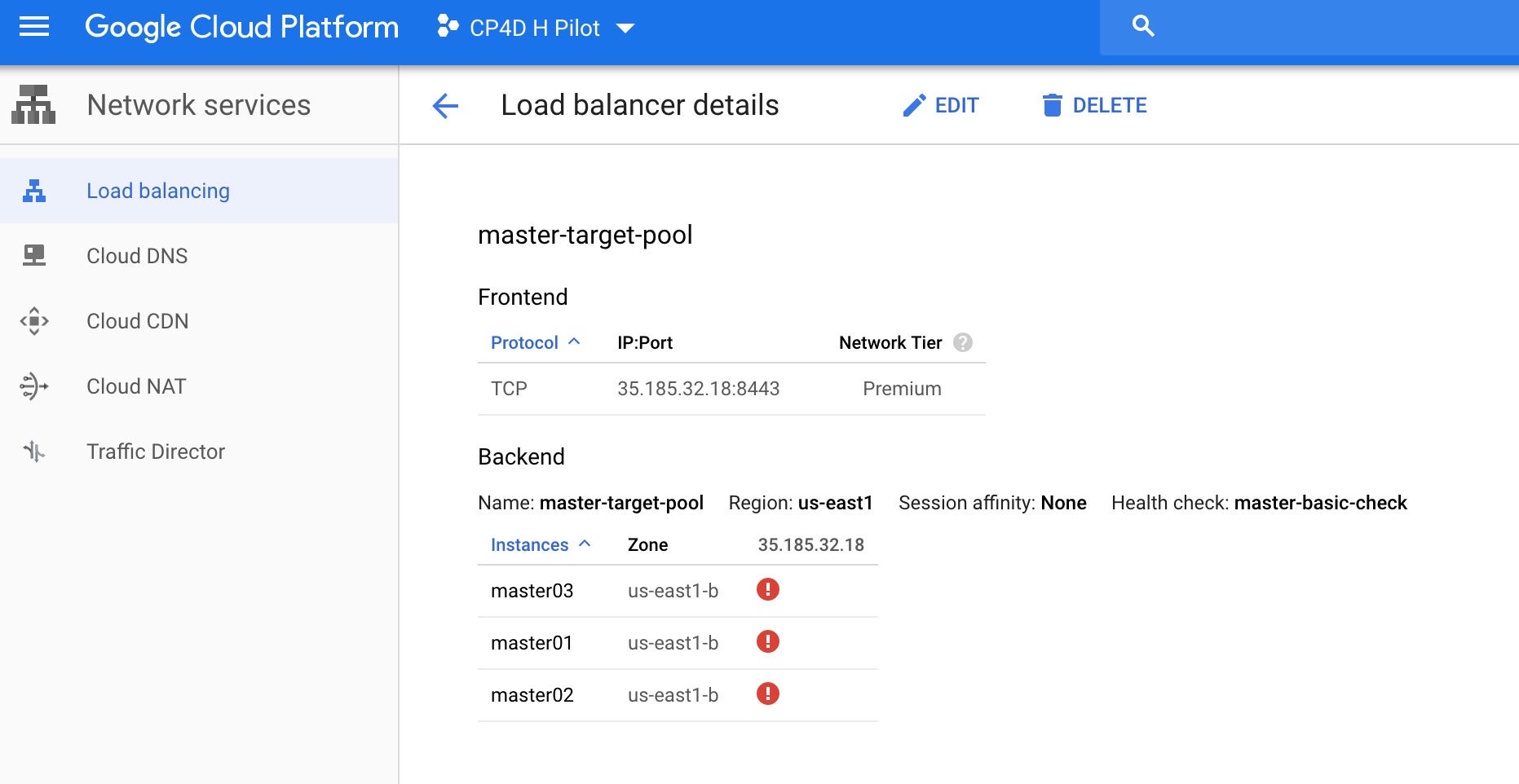Open the hamburger navigation menu
Image resolution: width=1519 pixels, height=784 pixels.
click(x=34, y=27)
